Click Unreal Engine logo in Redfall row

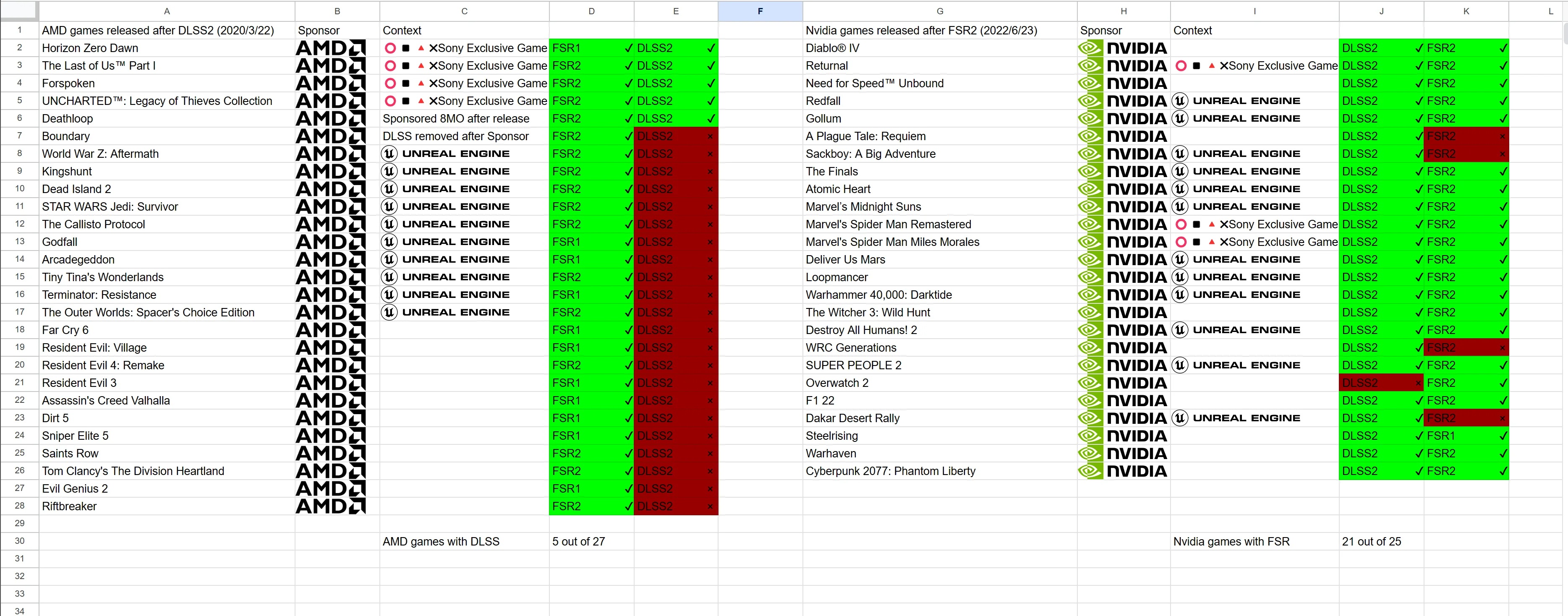[x=1237, y=101]
